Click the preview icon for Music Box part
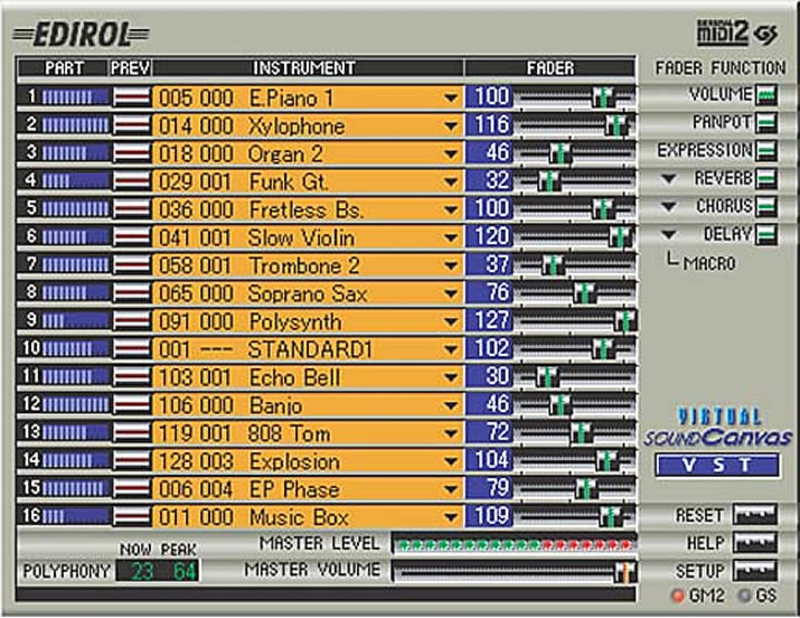This screenshot has height=618, width=800. click(131, 518)
